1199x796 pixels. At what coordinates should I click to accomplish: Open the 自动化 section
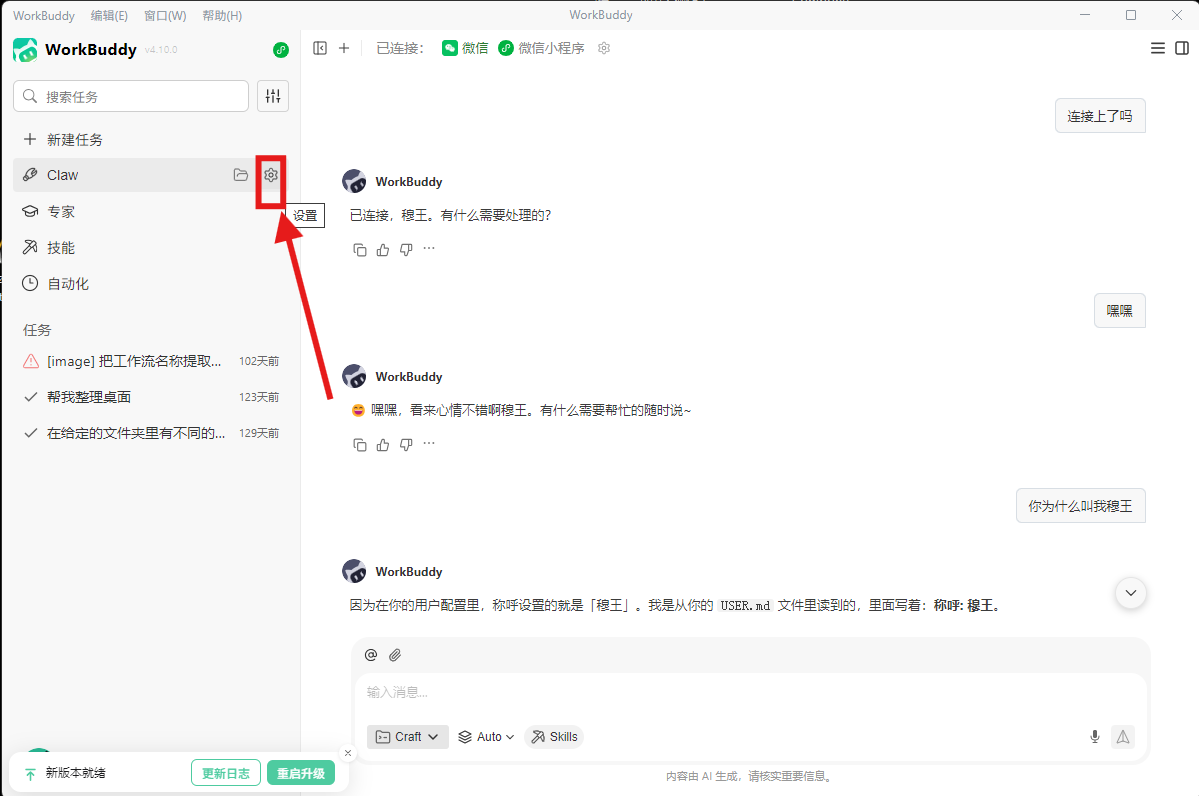pos(151,284)
